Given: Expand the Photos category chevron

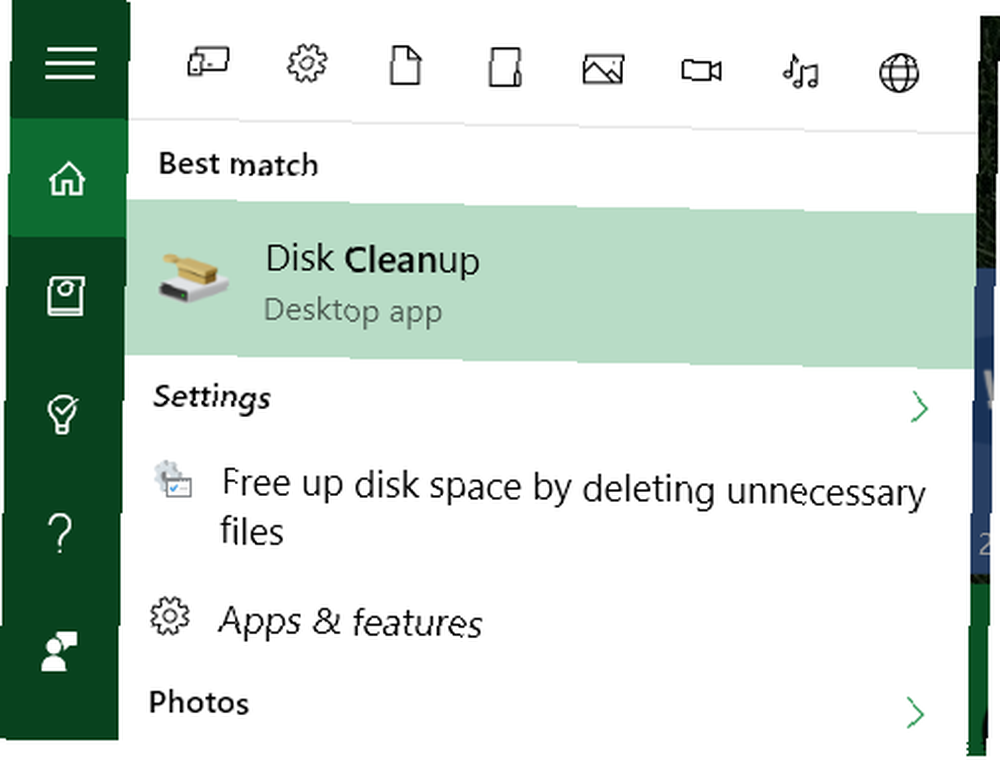Looking at the screenshot, I should tap(915, 713).
